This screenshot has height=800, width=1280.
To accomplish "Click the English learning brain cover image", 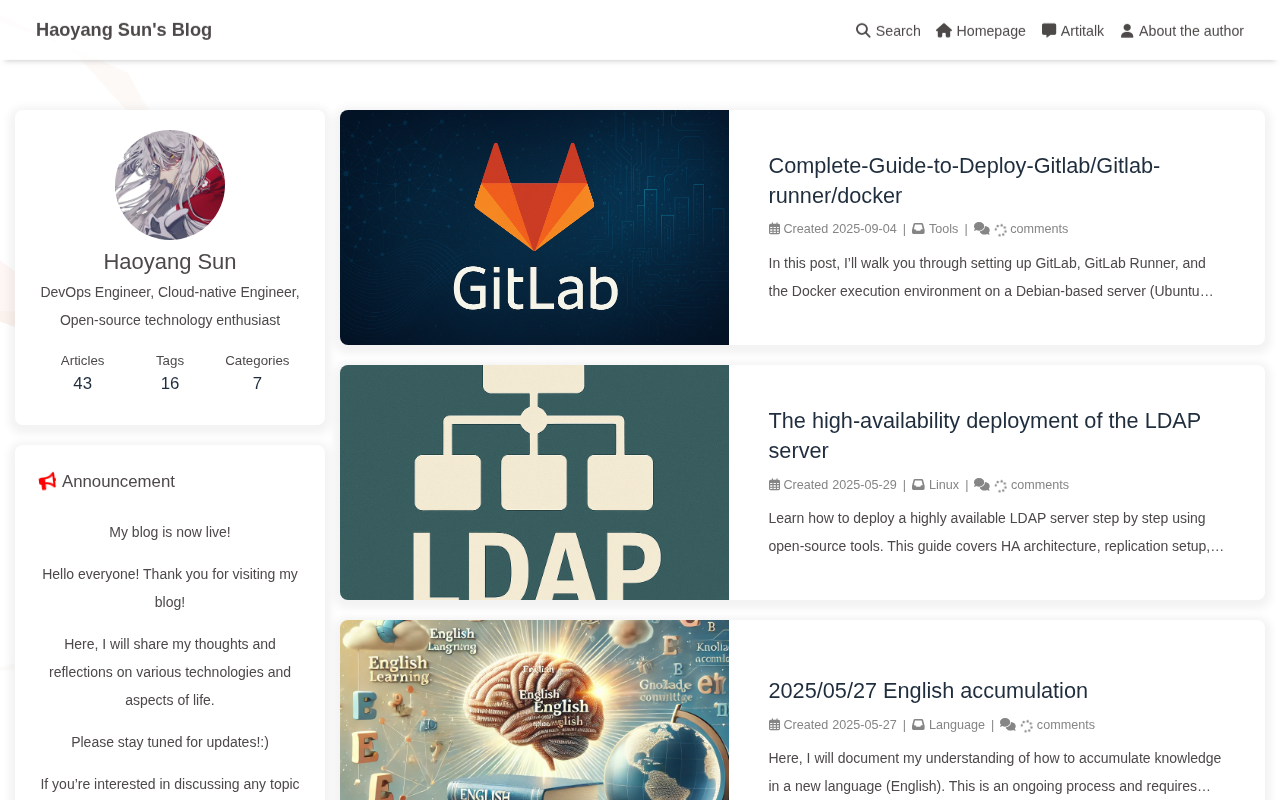I will [534, 710].
